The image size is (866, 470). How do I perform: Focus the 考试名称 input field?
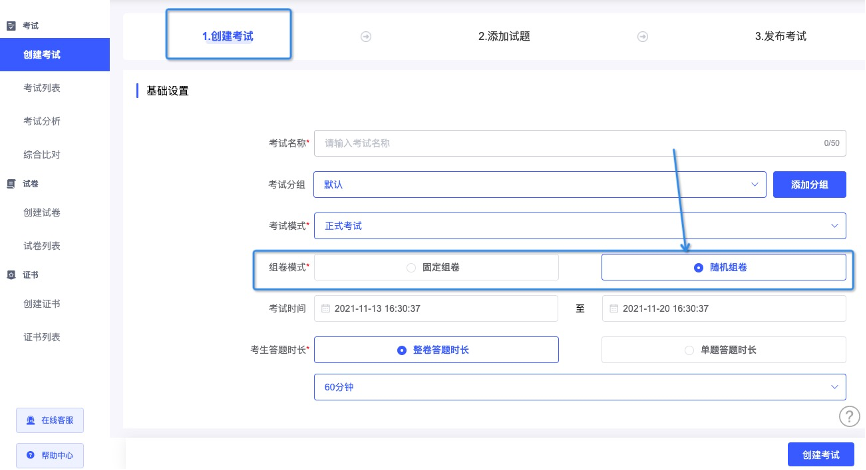pyautogui.click(x=580, y=143)
